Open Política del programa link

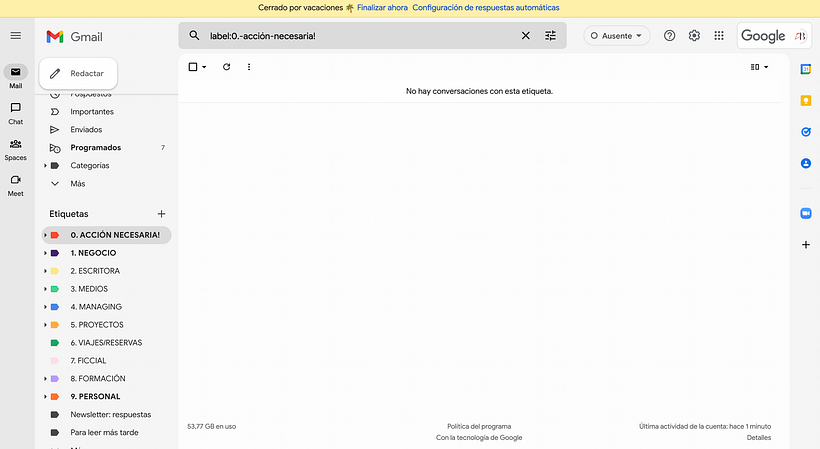479,427
